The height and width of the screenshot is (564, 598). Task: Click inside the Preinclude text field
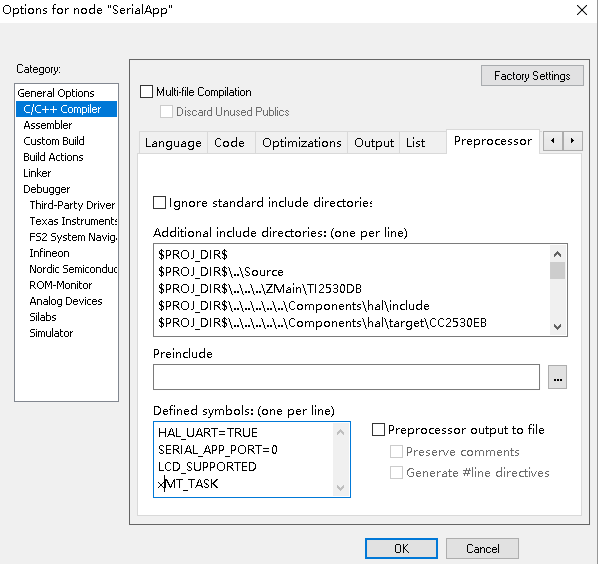pyautogui.click(x=346, y=377)
